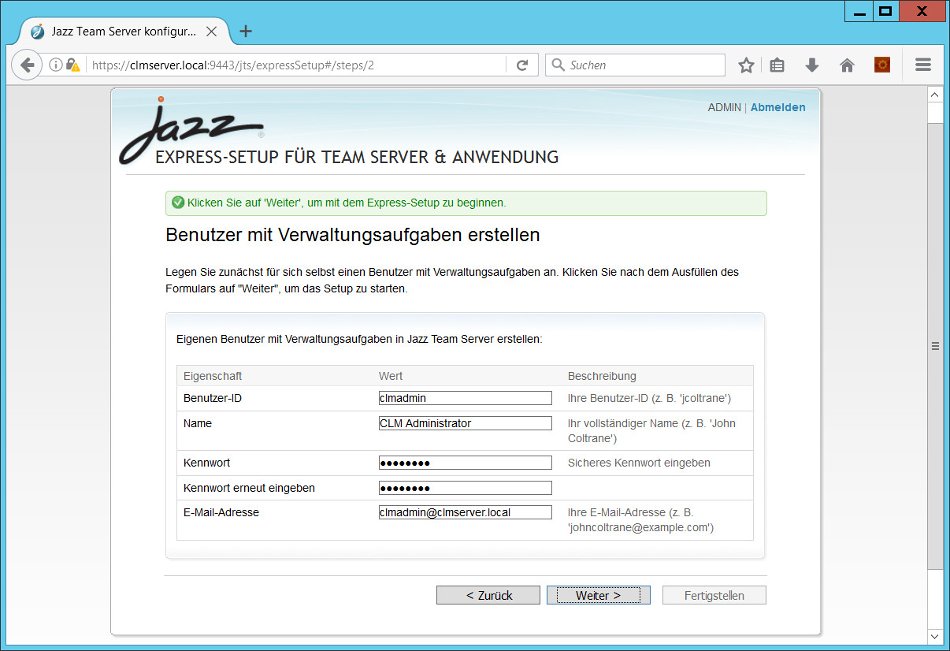950x651 pixels.
Task: Click the Jazz logo
Action: pos(191,130)
